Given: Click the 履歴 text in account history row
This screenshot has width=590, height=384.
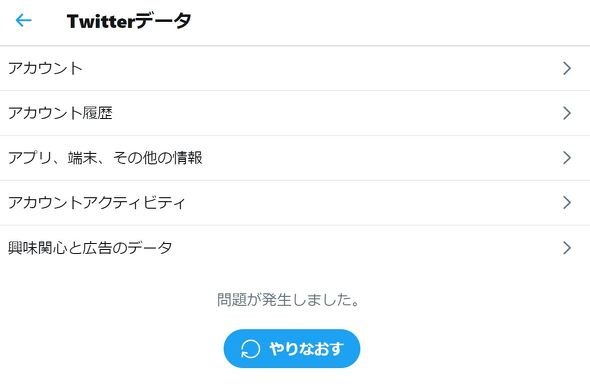Looking at the screenshot, I should 98,113.
